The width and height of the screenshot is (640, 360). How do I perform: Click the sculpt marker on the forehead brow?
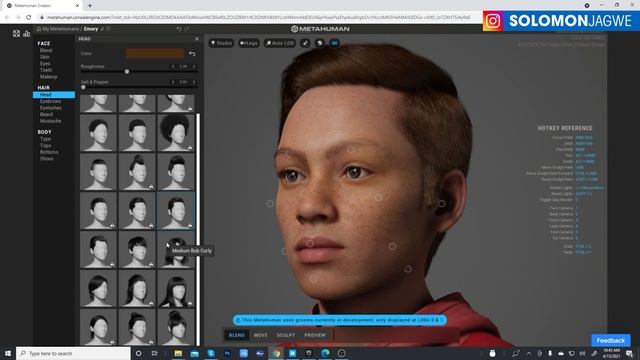[351, 150]
